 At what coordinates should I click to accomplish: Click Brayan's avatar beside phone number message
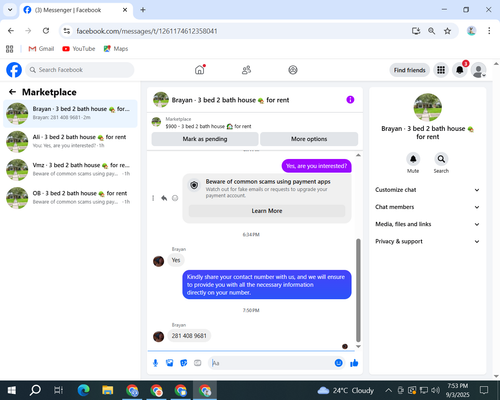tap(158, 337)
